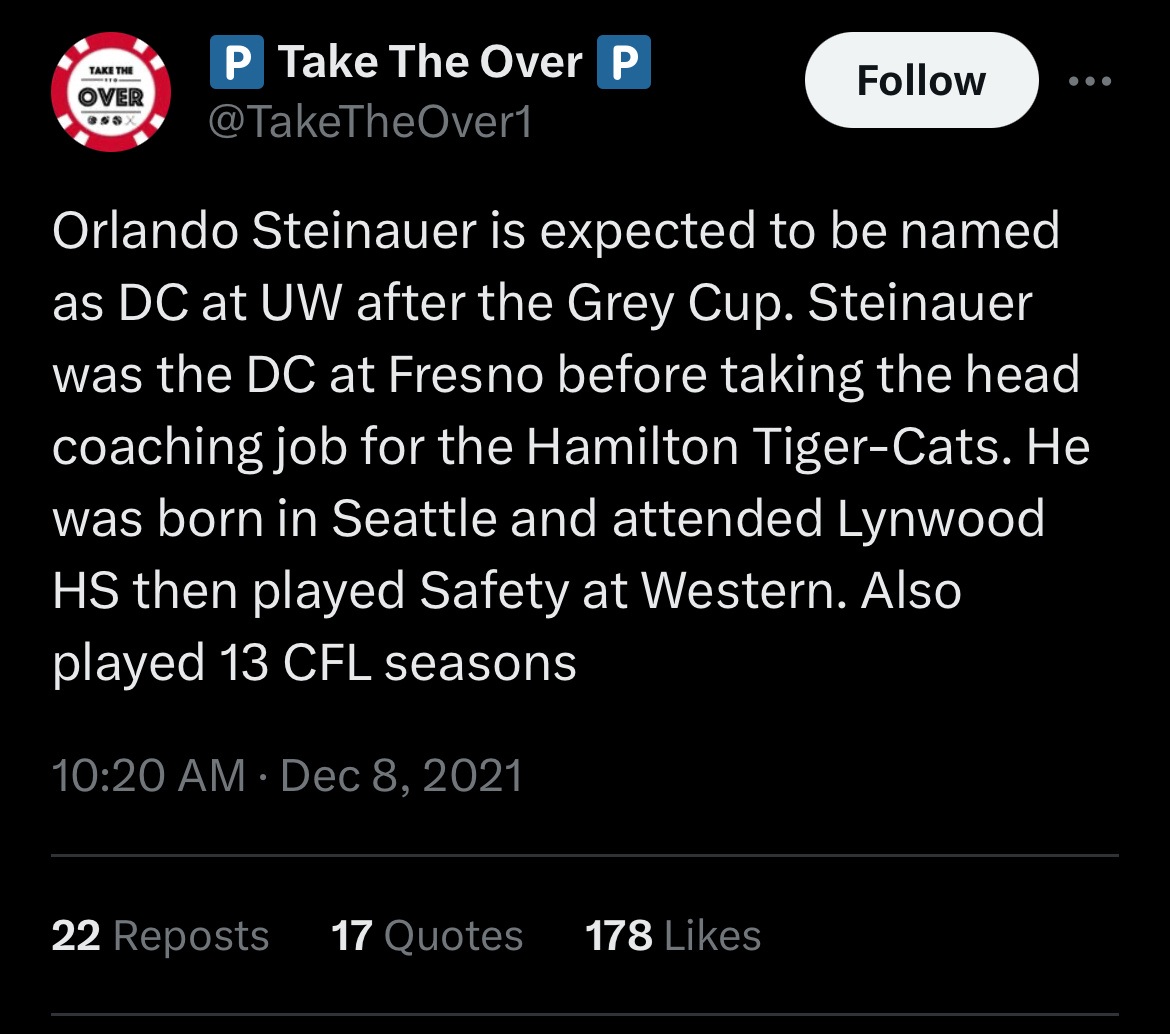Open the Take The Over display name
The height and width of the screenshot is (1034, 1170).
point(430,63)
